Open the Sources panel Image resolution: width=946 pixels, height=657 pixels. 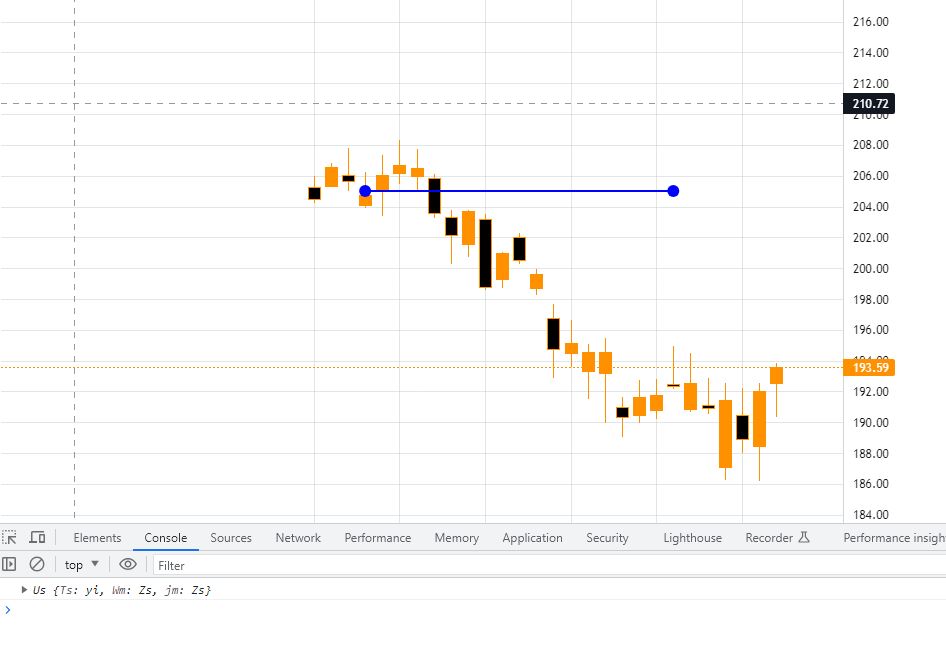click(230, 537)
